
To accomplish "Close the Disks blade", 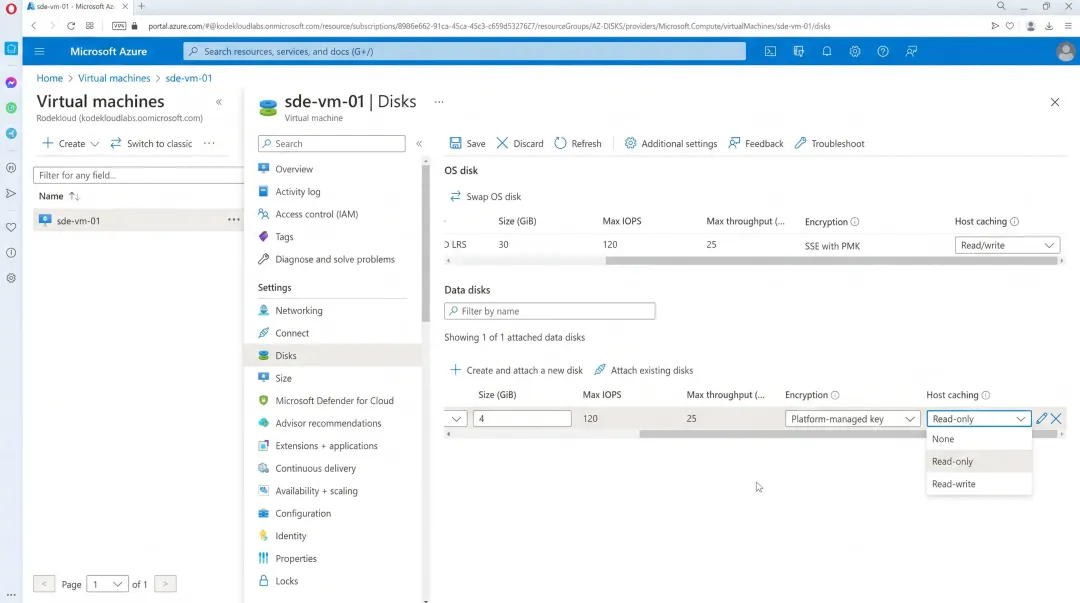I will 1055,102.
